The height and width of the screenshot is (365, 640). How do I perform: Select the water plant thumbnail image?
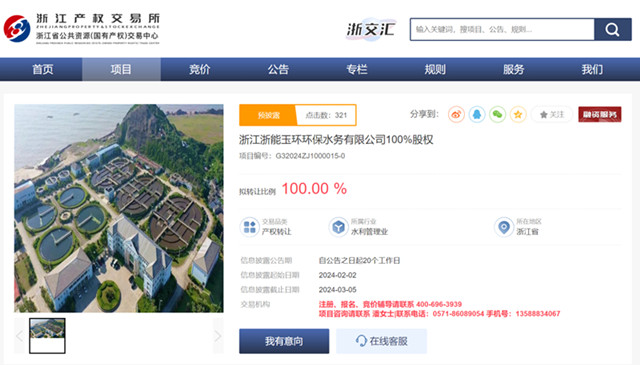47,336
